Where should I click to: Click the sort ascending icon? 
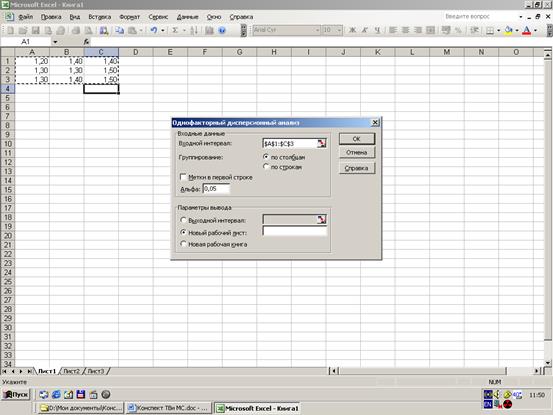tap(194, 30)
